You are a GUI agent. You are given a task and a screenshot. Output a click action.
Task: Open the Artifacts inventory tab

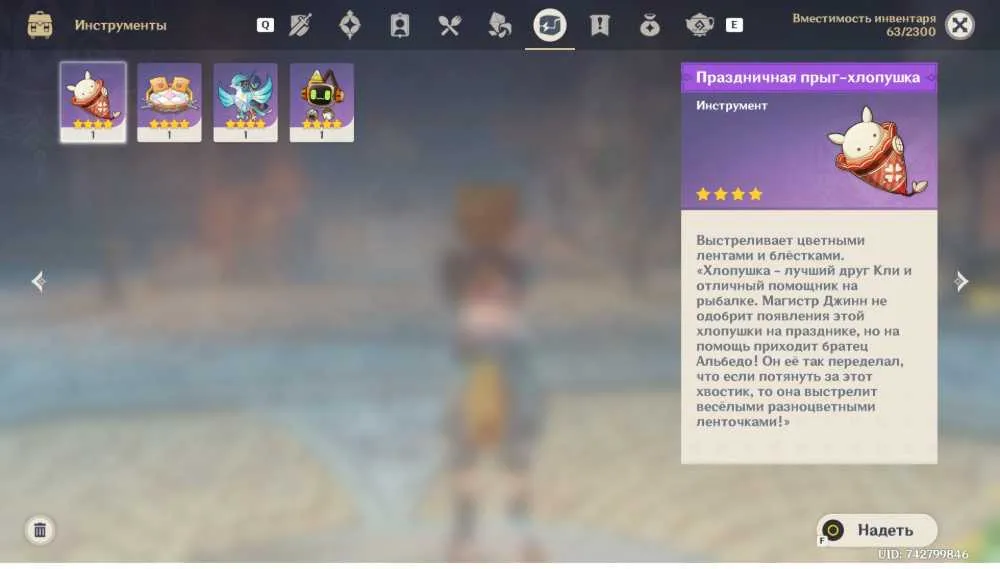coord(349,26)
